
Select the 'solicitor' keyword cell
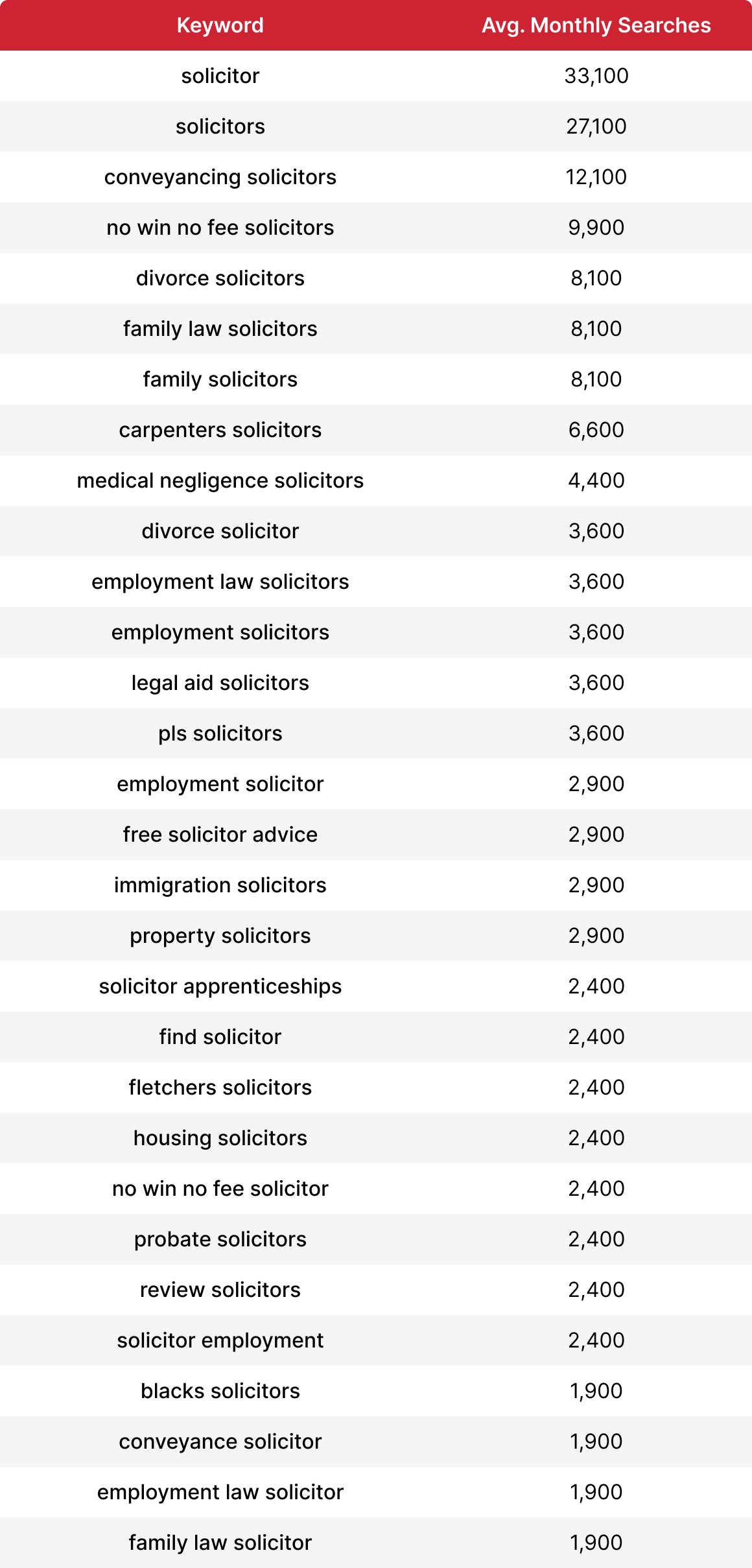[220, 76]
